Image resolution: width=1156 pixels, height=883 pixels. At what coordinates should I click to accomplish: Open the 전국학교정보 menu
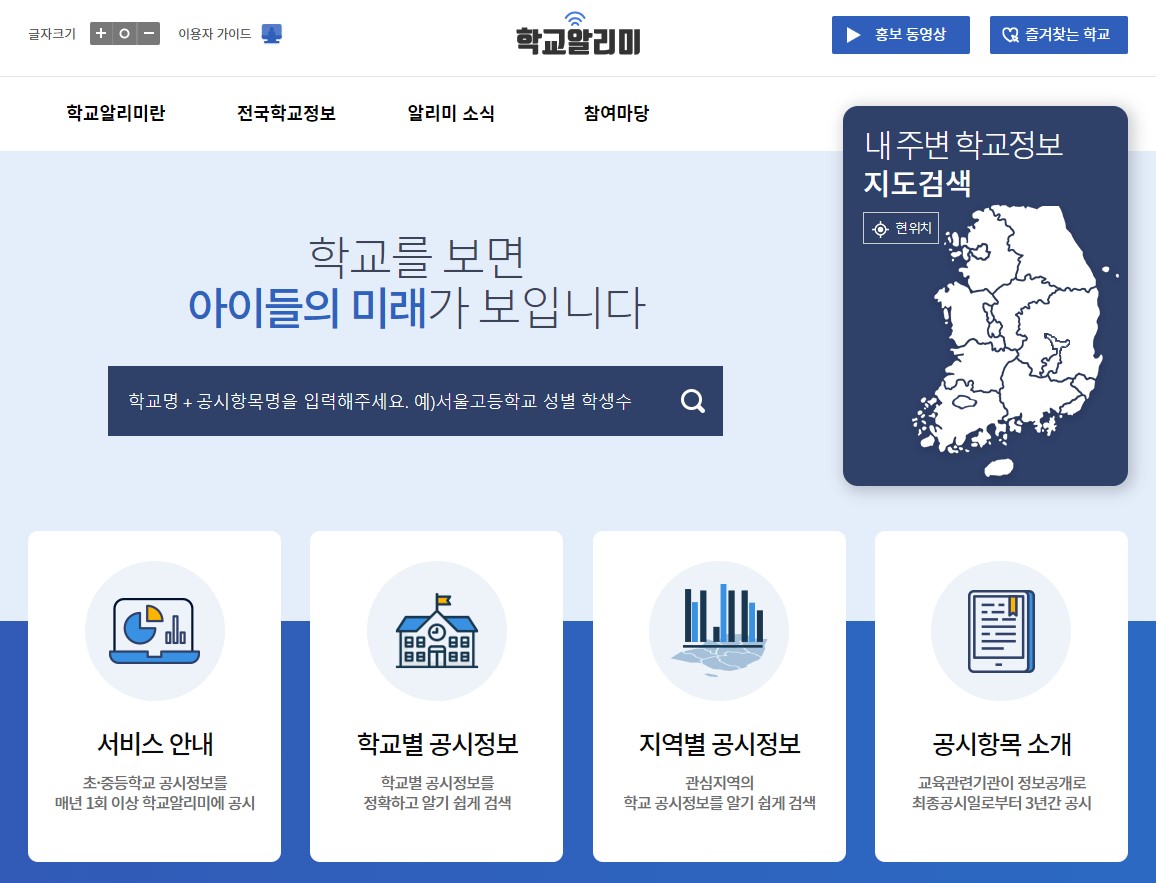coord(284,113)
